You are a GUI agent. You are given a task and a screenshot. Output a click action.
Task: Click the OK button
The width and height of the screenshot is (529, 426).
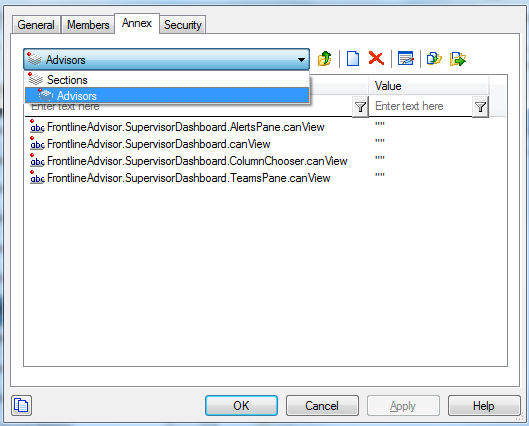241,405
